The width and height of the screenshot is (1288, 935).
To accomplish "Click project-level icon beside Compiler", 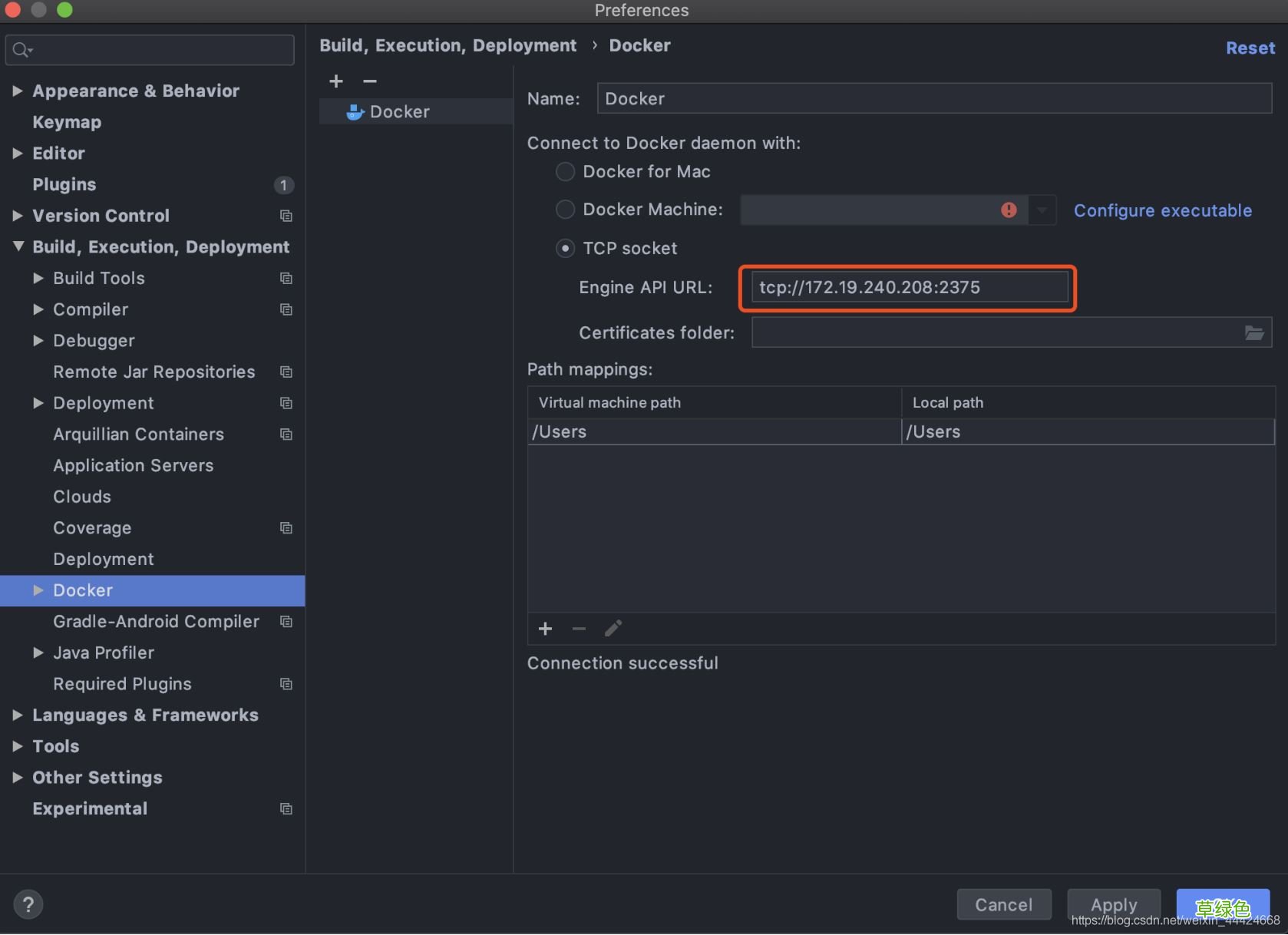I will (286, 309).
